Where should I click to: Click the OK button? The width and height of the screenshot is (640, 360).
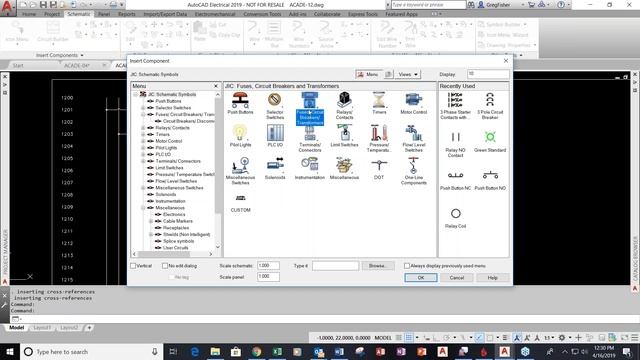point(421,278)
